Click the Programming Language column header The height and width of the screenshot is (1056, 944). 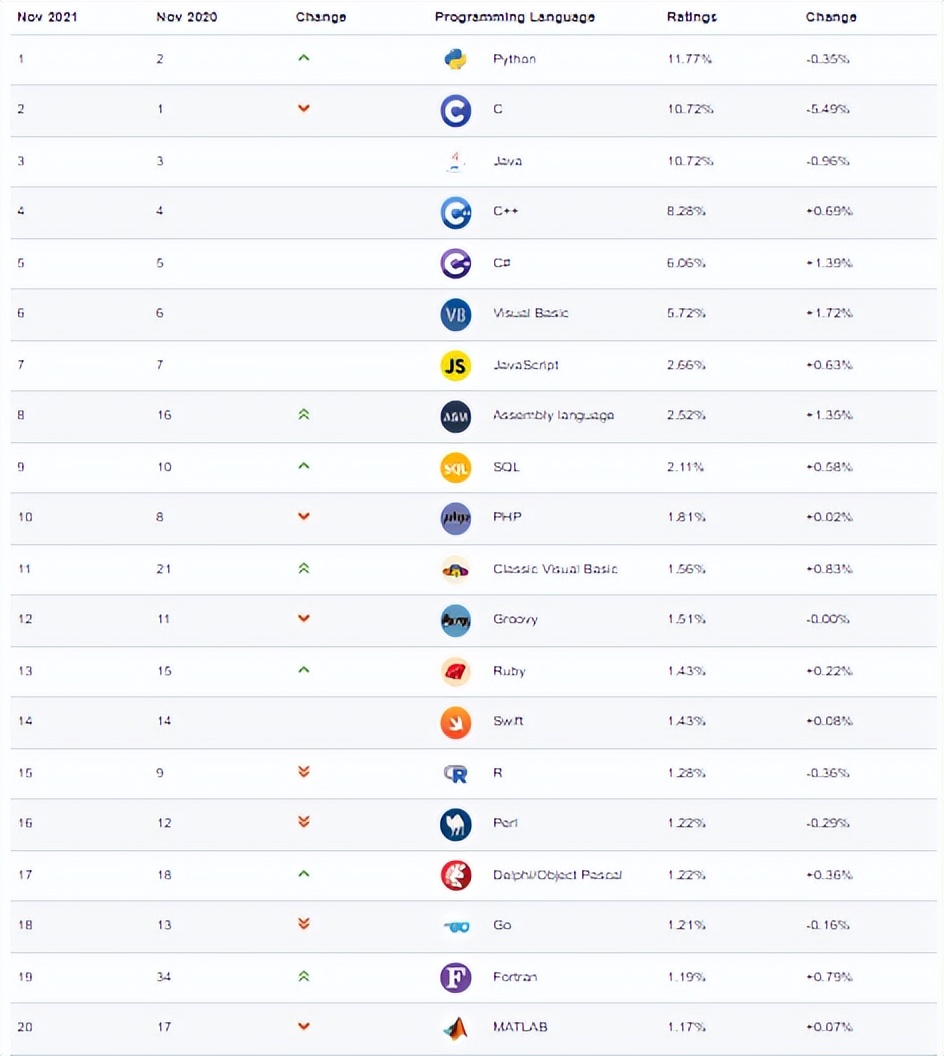[x=514, y=17]
